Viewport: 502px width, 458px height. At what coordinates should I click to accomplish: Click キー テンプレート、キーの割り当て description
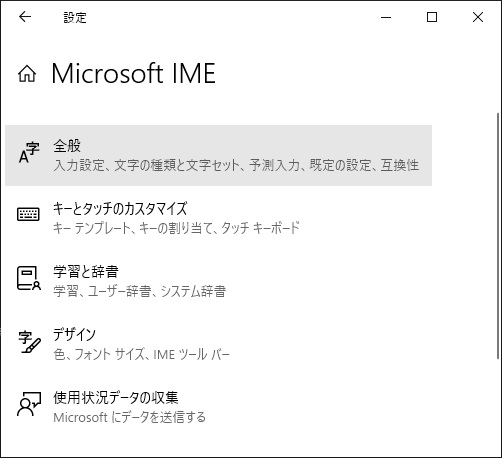[x=176, y=228]
